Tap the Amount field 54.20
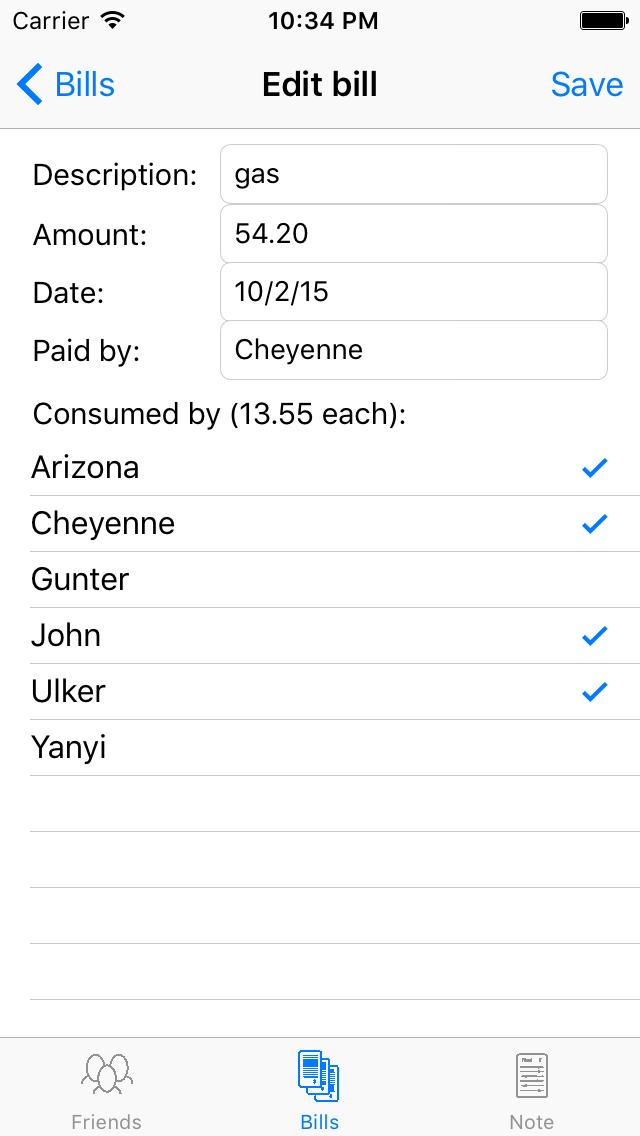This screenshot has height=1136, width=640. coord(413,234)
